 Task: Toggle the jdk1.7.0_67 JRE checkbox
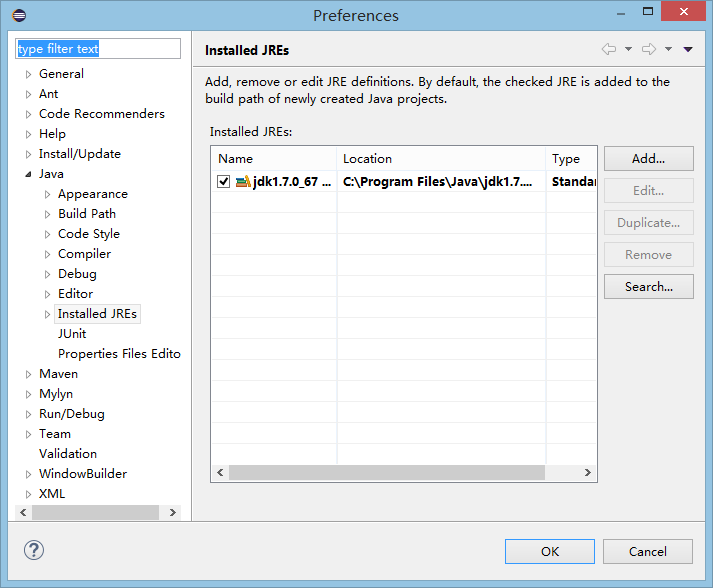point(223,181)
